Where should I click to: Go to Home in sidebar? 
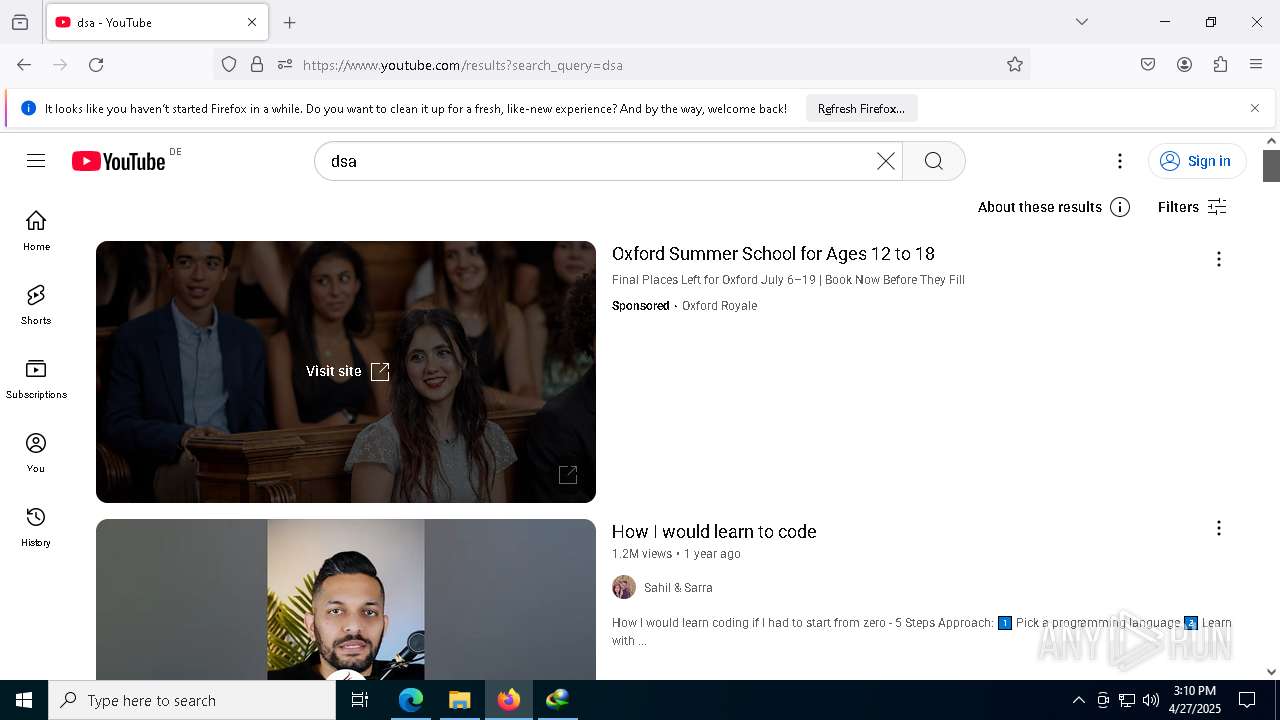[x=36, y=231]
